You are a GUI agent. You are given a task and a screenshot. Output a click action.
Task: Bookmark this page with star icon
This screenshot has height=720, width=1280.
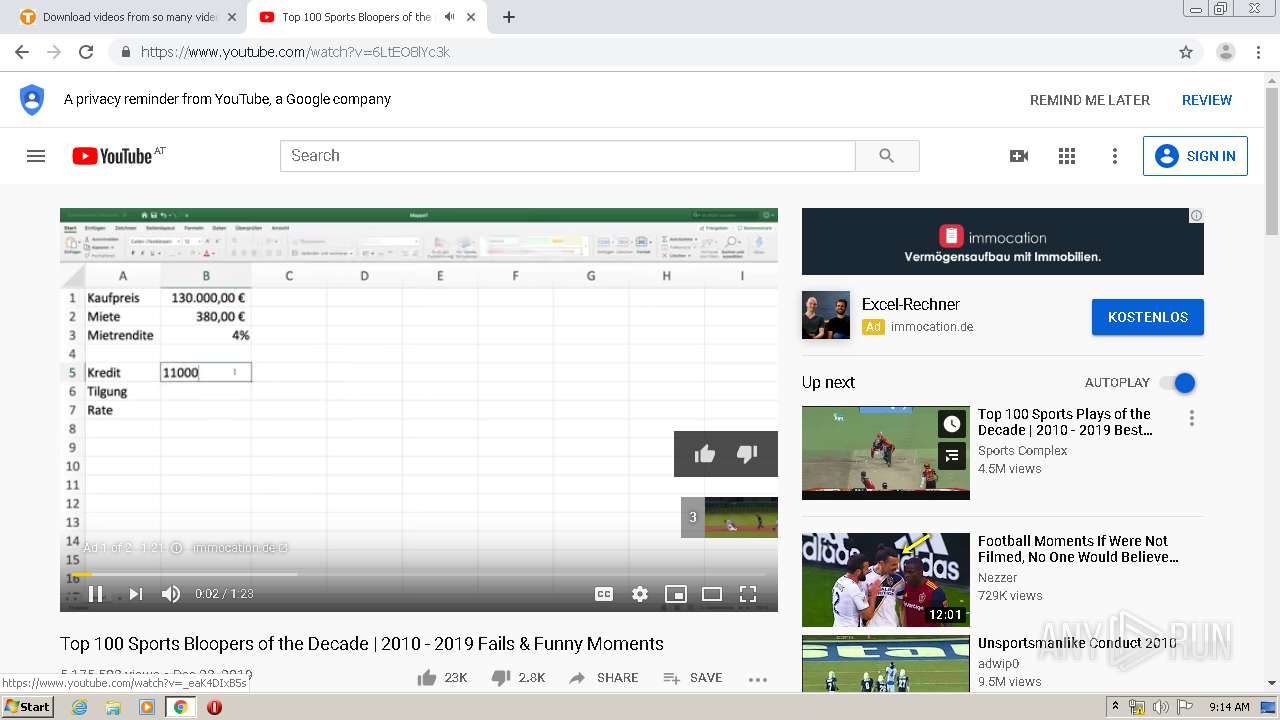click(1186, 52)
